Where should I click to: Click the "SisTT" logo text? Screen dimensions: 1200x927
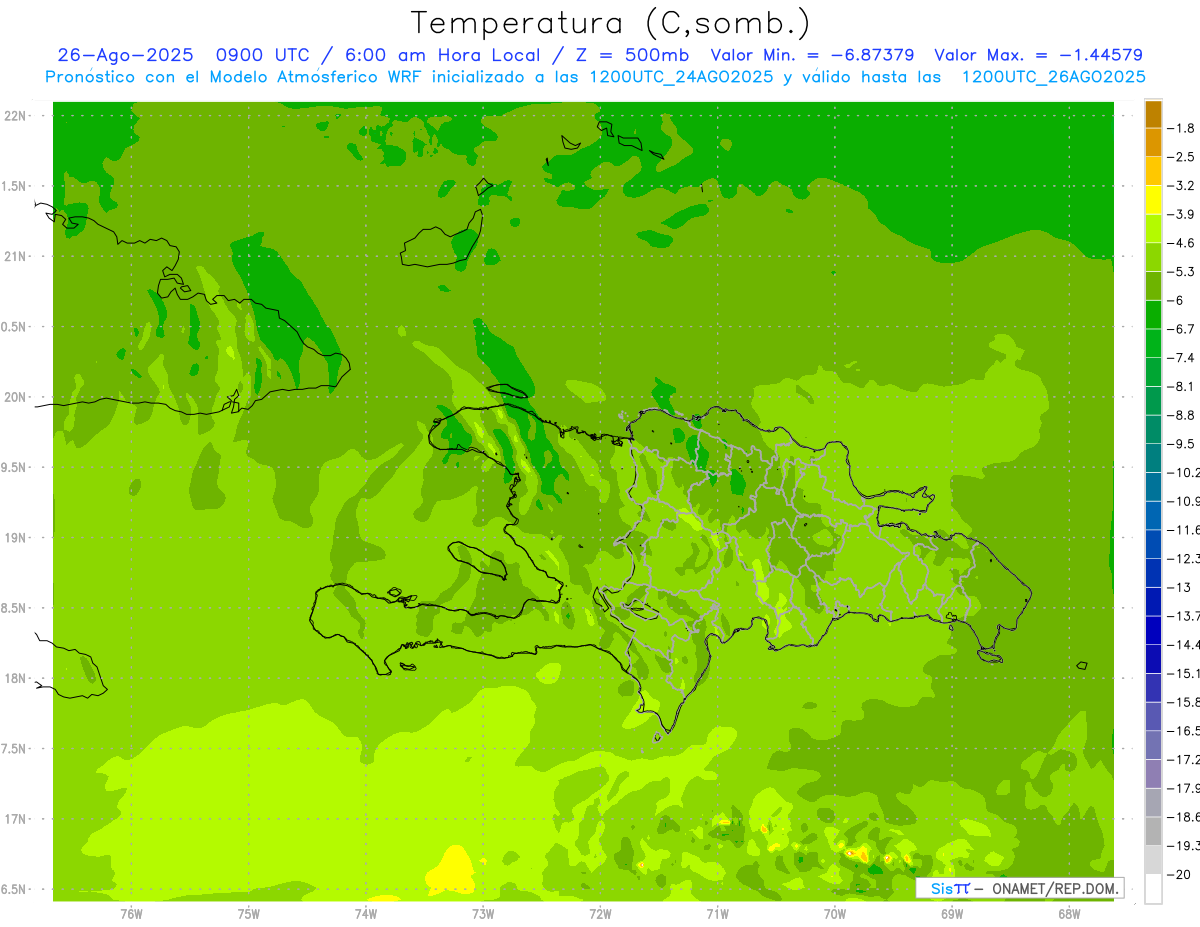point(949,888)
